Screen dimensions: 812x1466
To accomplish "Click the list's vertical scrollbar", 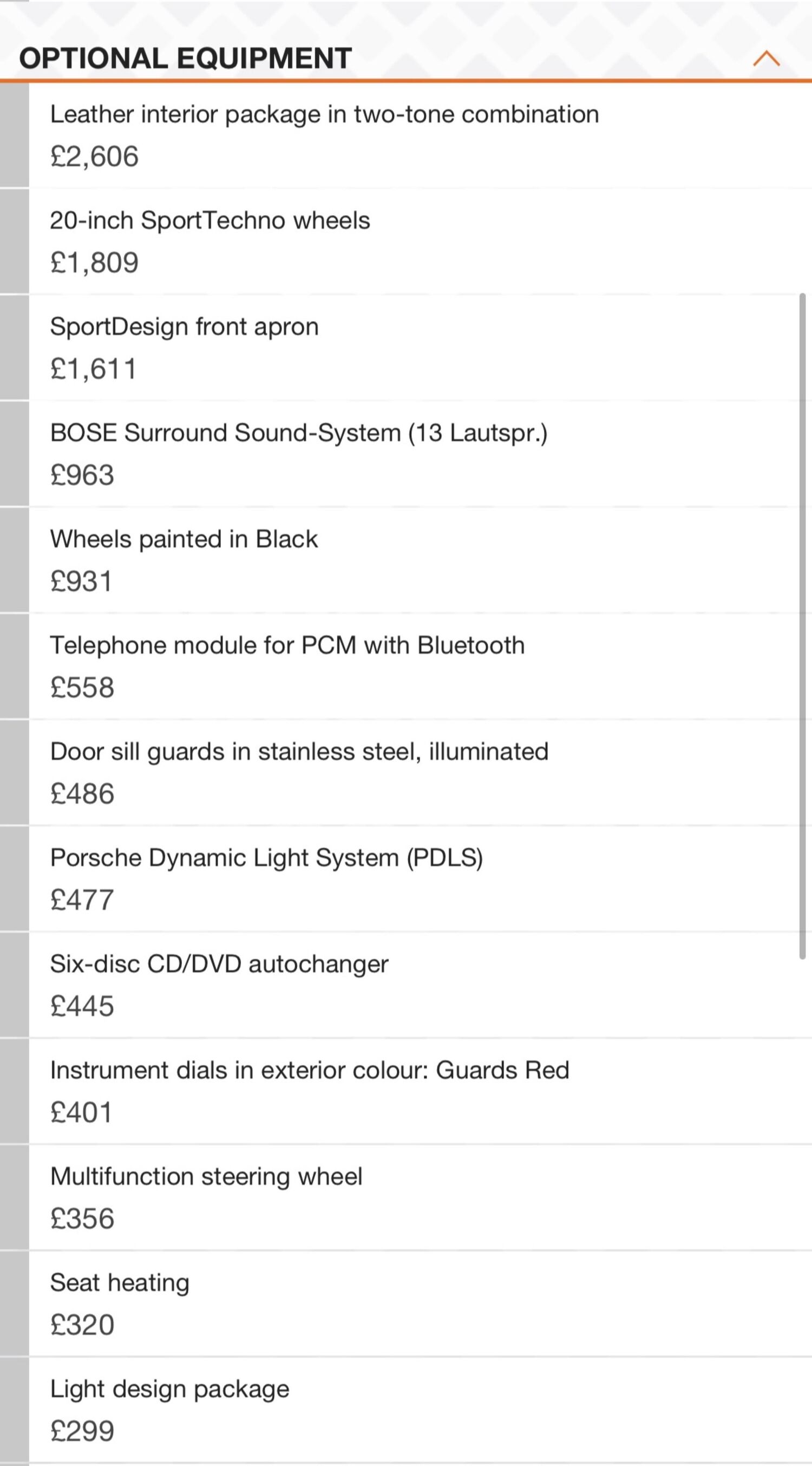I will 802,626.
